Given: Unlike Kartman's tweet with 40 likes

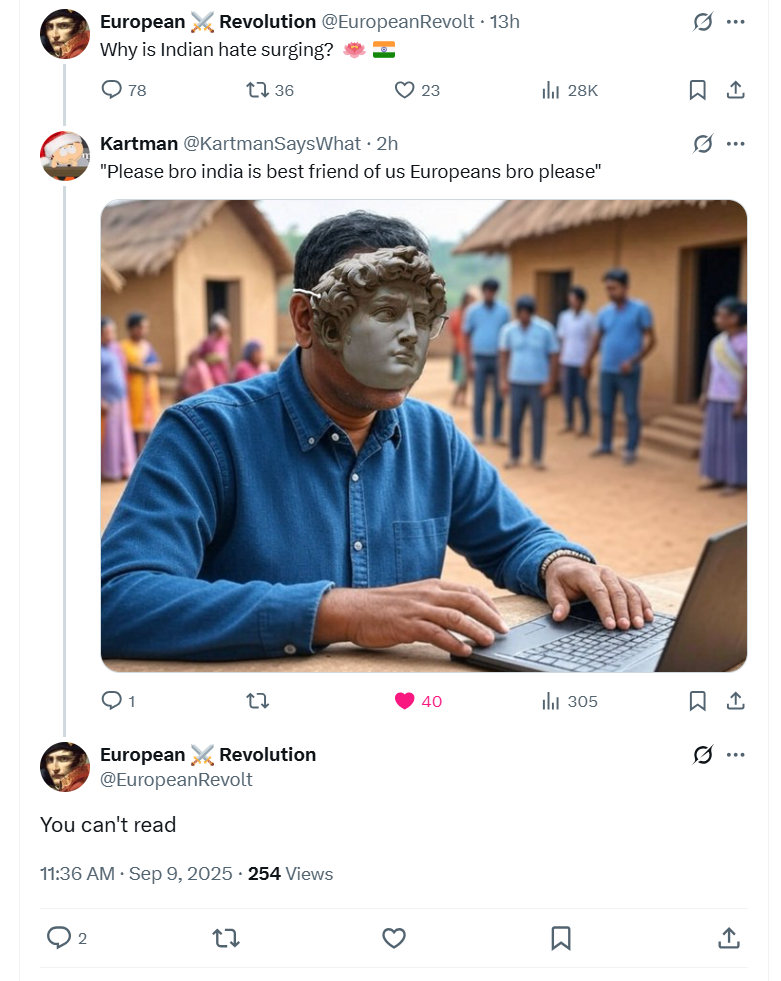Looking at the screenshot, I should click(418, 701).
